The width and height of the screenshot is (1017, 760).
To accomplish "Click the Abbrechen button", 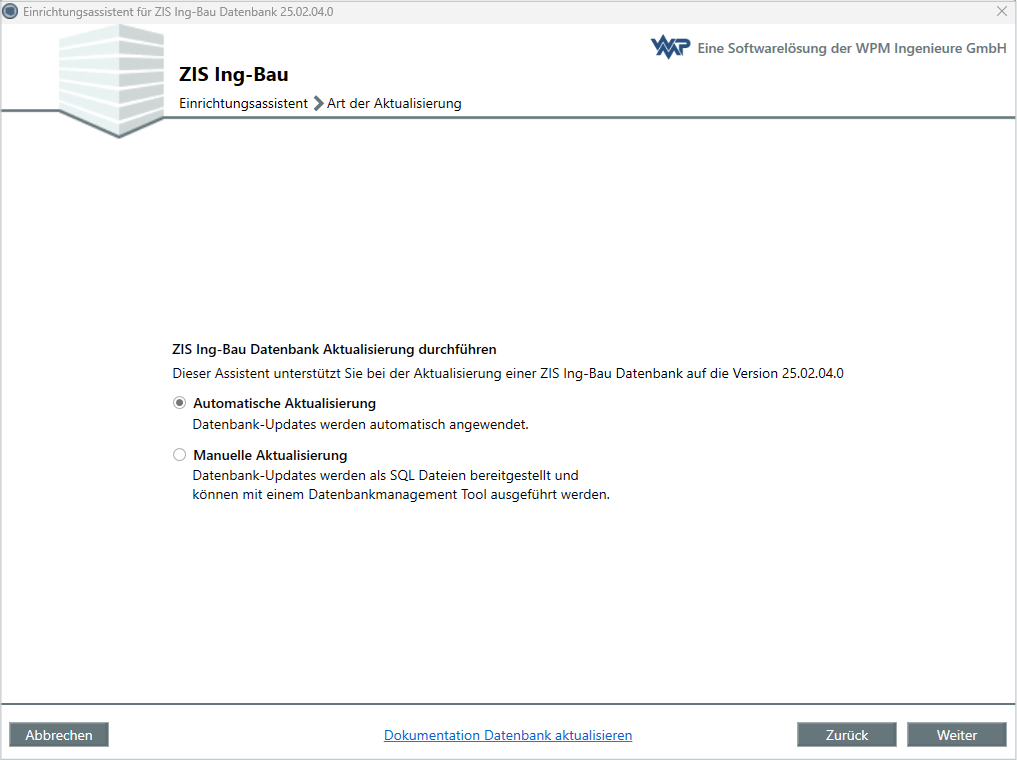I will tap(58, 734).
